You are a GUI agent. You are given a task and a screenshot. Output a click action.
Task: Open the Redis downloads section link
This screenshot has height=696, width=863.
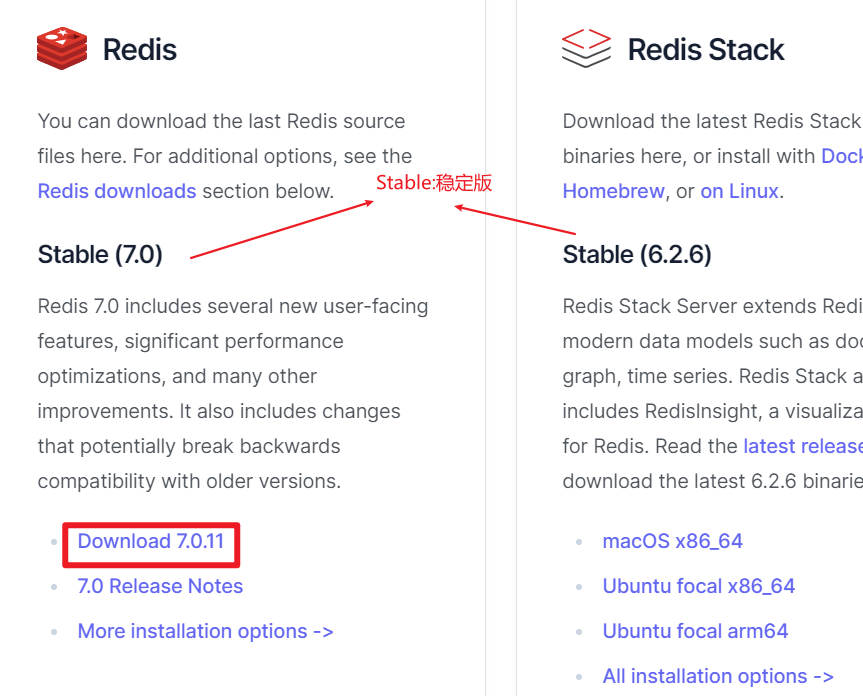(x=117, y=191)
